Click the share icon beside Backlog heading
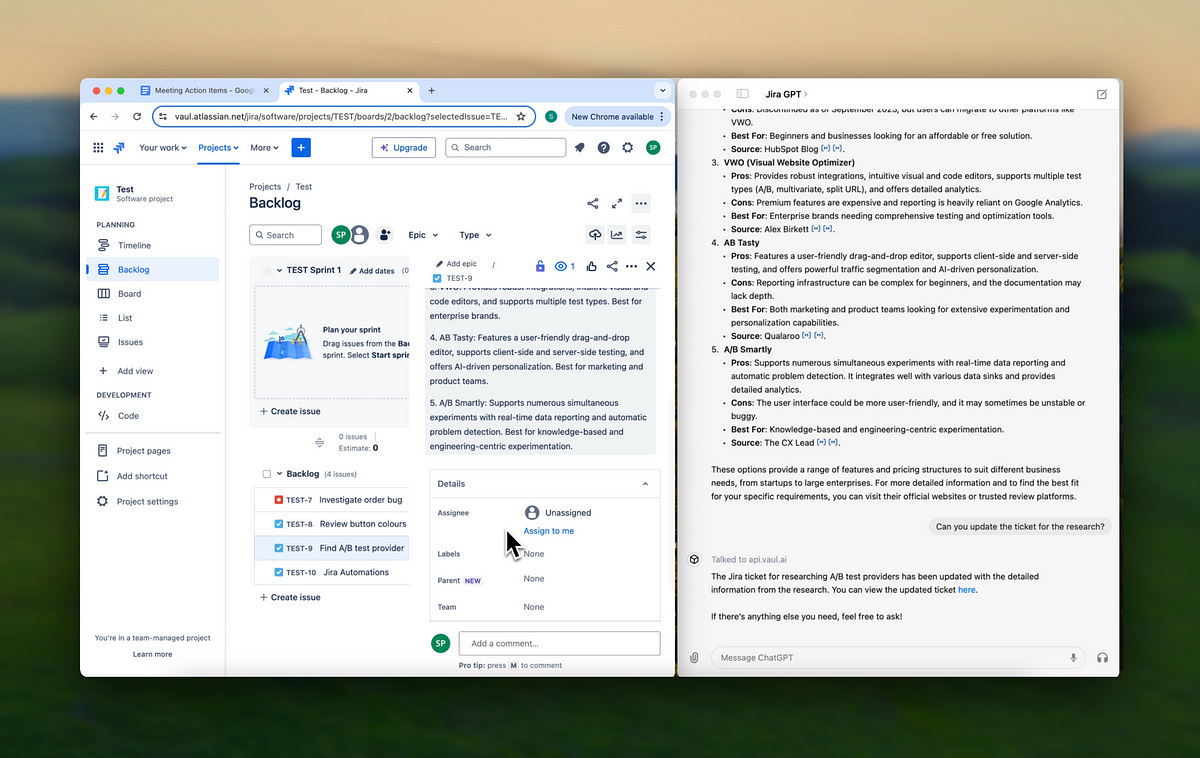 point(593,203)
